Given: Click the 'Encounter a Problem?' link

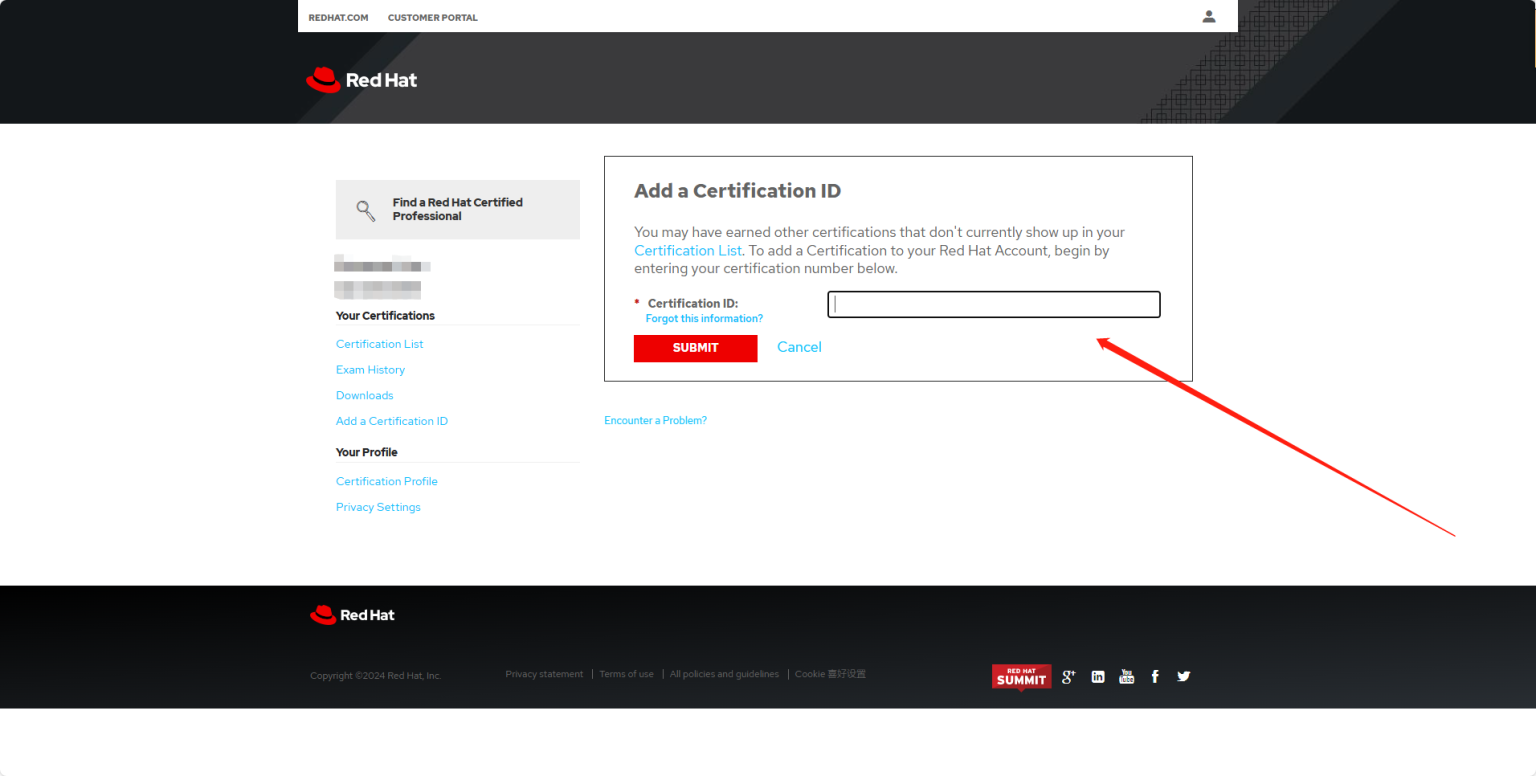Looking at the screenshot, I should [x=655, y=421].
